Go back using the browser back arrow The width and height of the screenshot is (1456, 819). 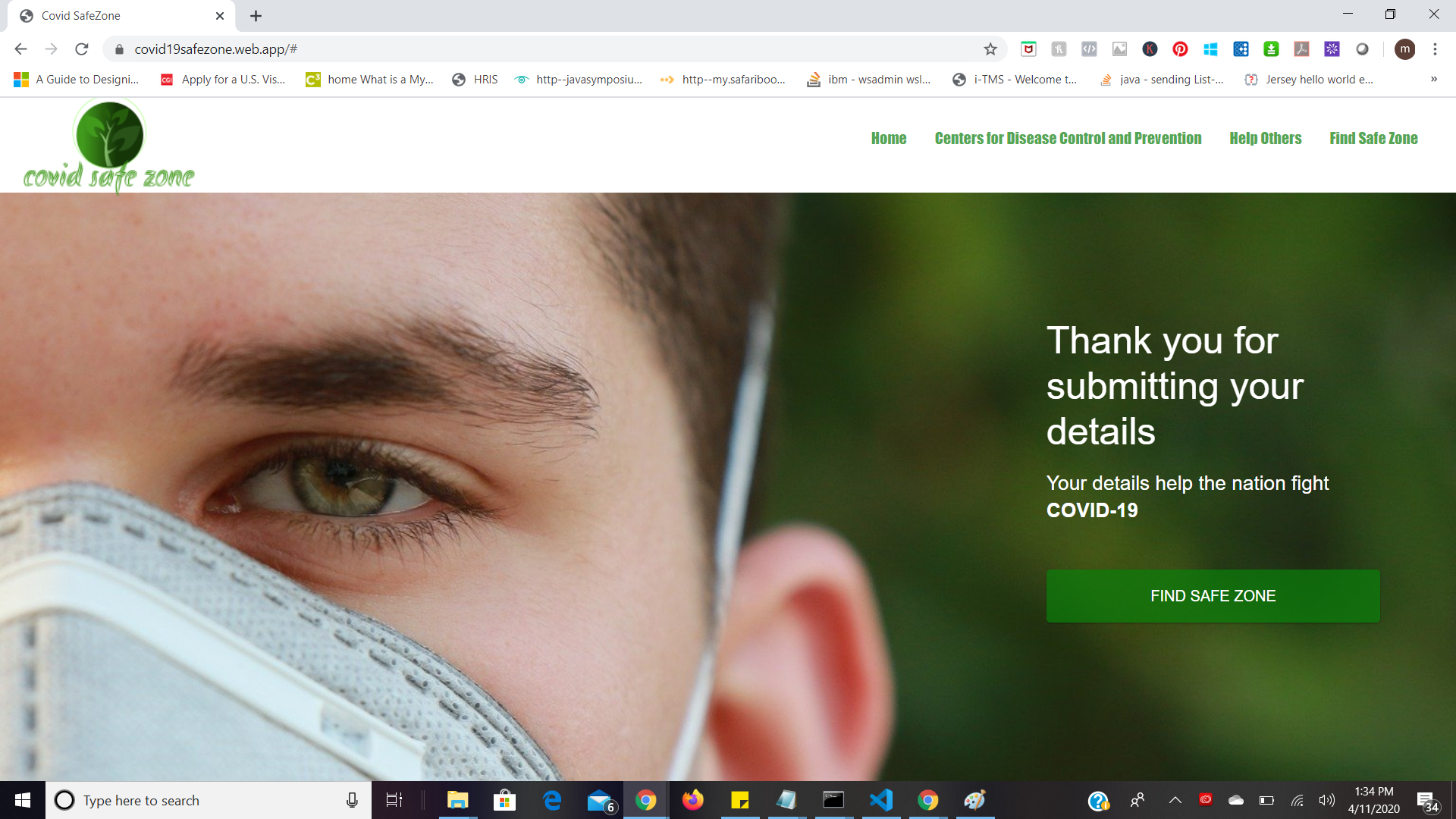tap(20, 49)
